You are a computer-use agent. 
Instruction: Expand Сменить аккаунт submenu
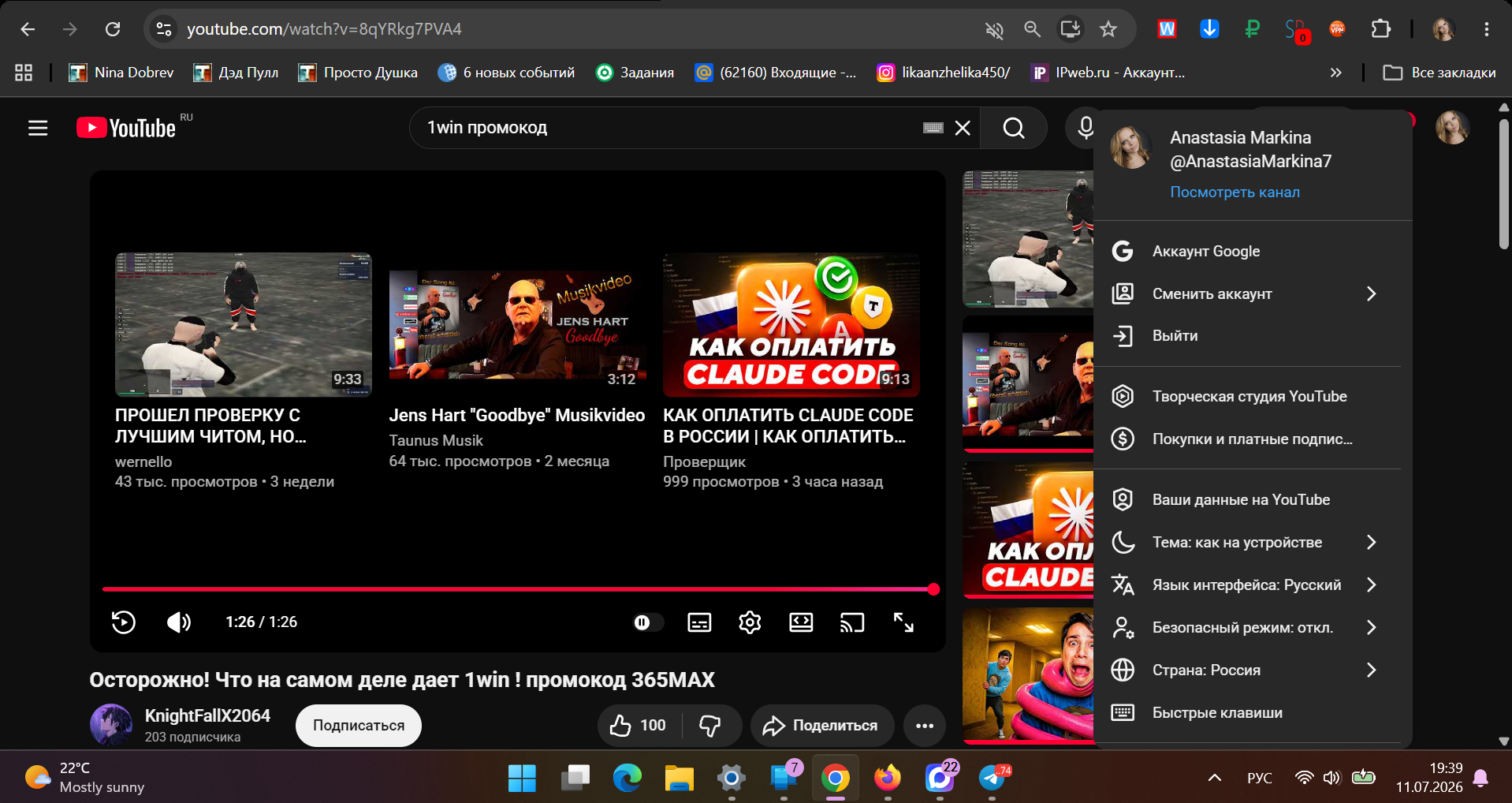point(1253,293)
